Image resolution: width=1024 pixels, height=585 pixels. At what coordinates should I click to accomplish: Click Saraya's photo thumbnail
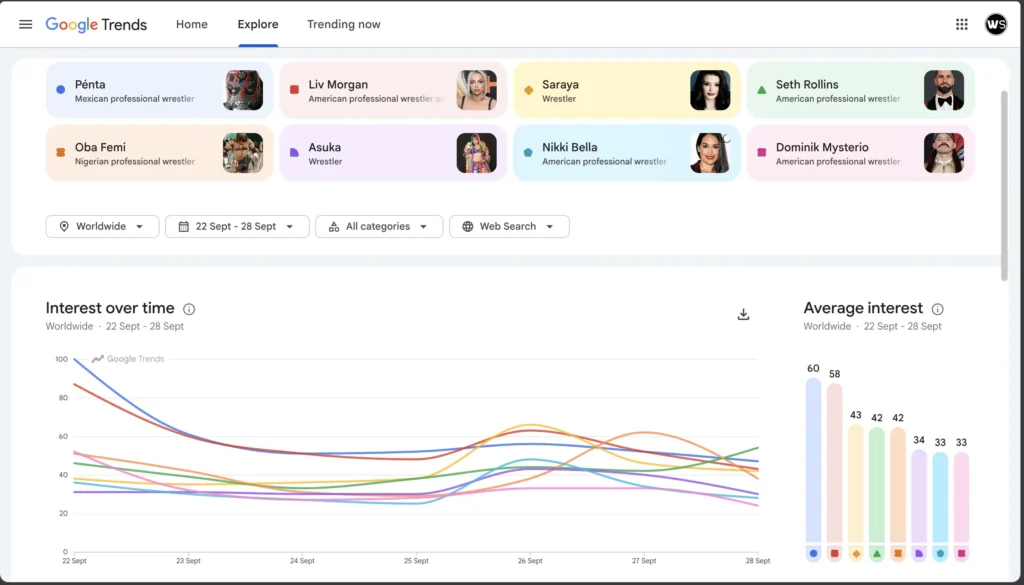click(x=711, y=90)
